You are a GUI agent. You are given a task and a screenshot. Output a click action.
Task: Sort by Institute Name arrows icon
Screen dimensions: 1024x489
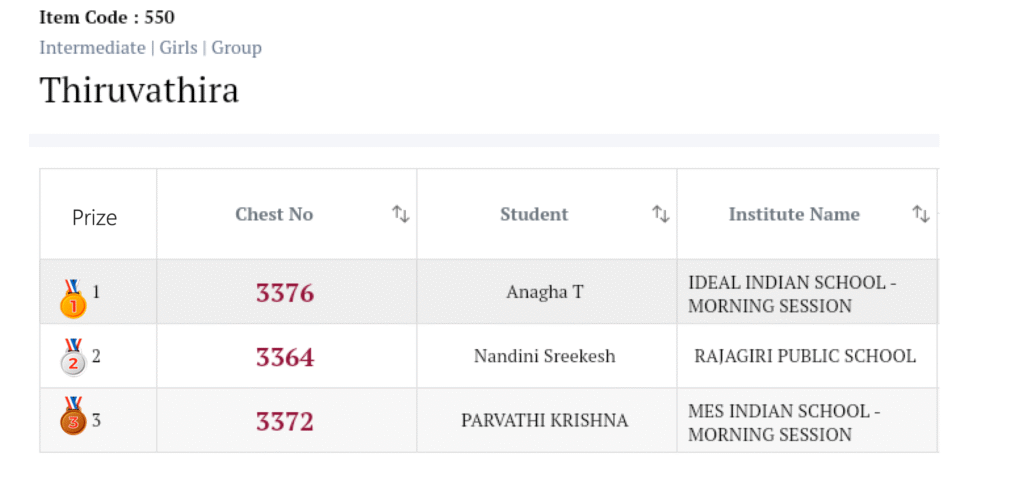coord(921,214)
